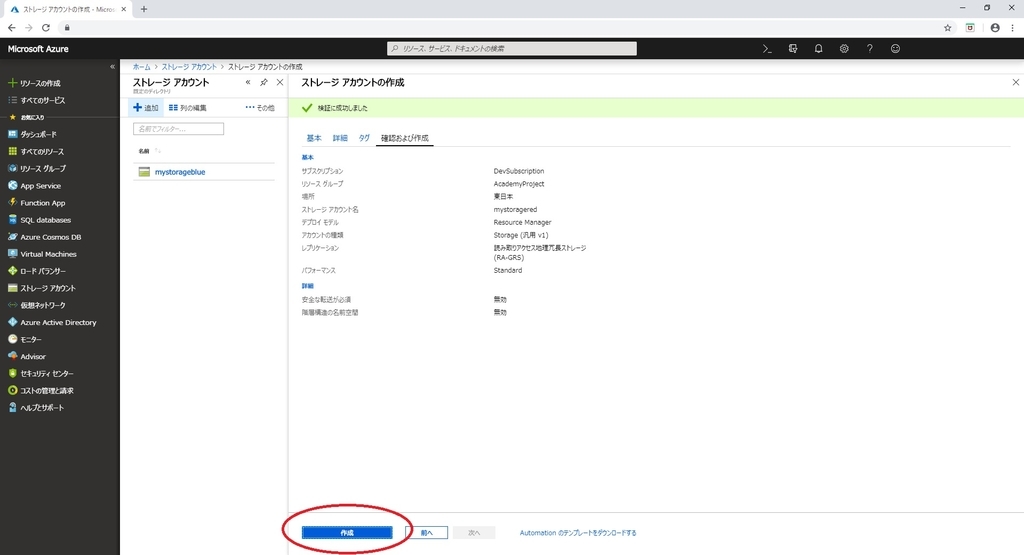1024x555 pixels.
Task: Sort by the 名前 column header
Action: pyautogui.click(x=144, y=151)
